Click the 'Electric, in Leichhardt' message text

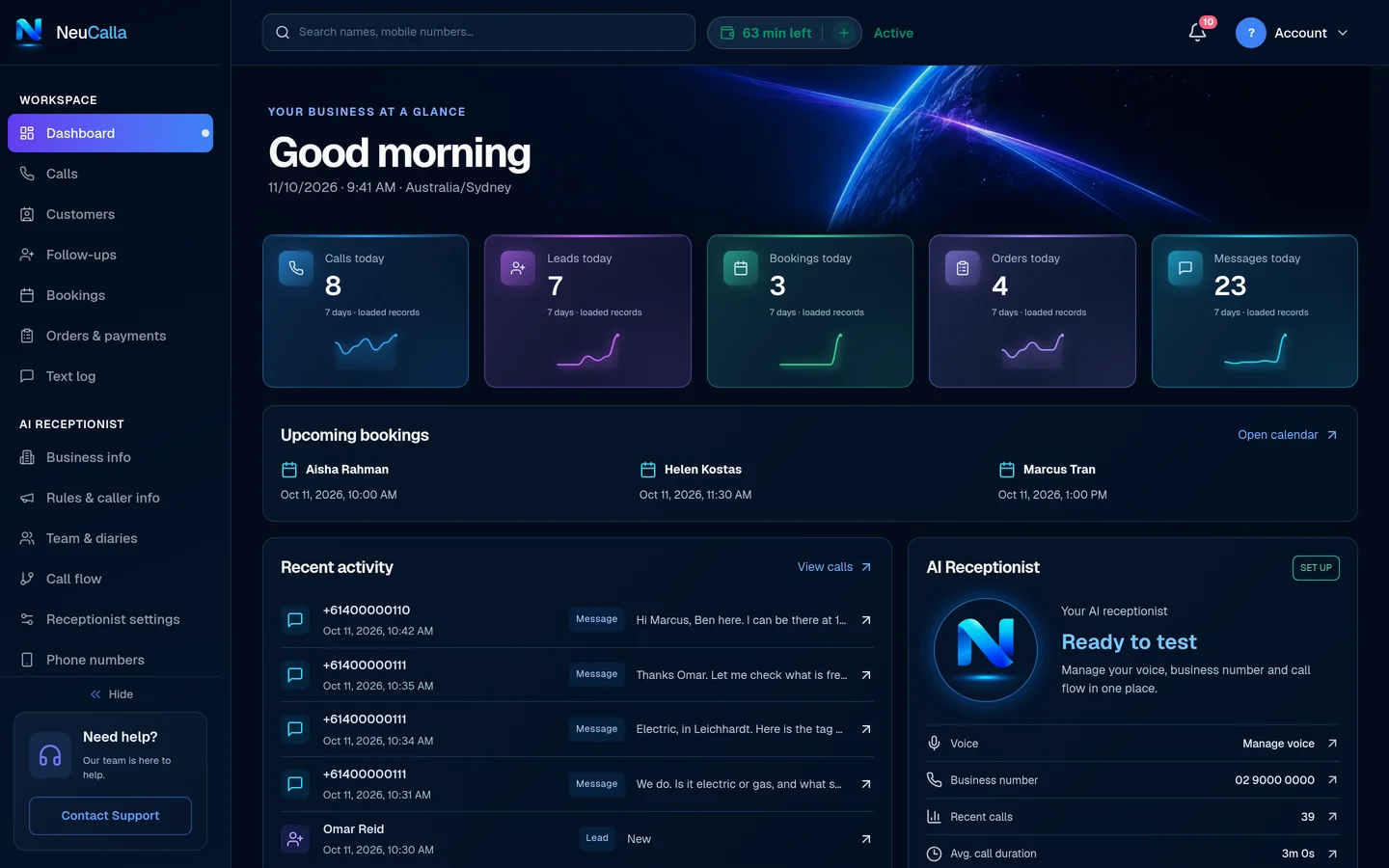coord(739,729)
